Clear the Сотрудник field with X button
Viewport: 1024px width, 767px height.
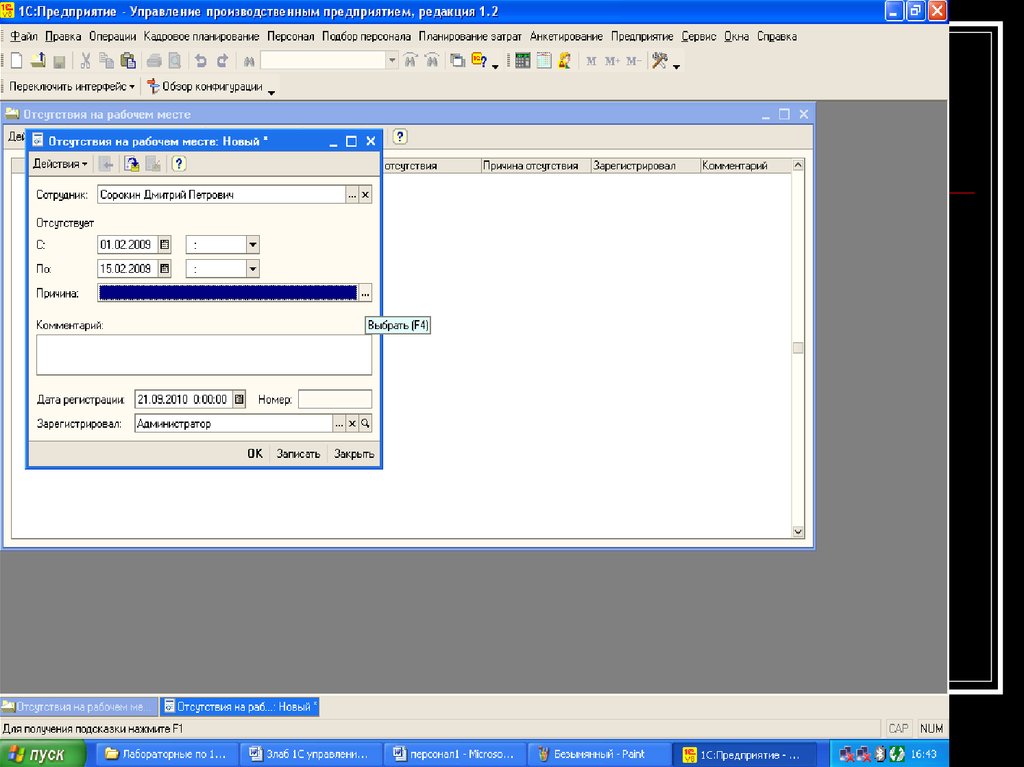(365, 196)
